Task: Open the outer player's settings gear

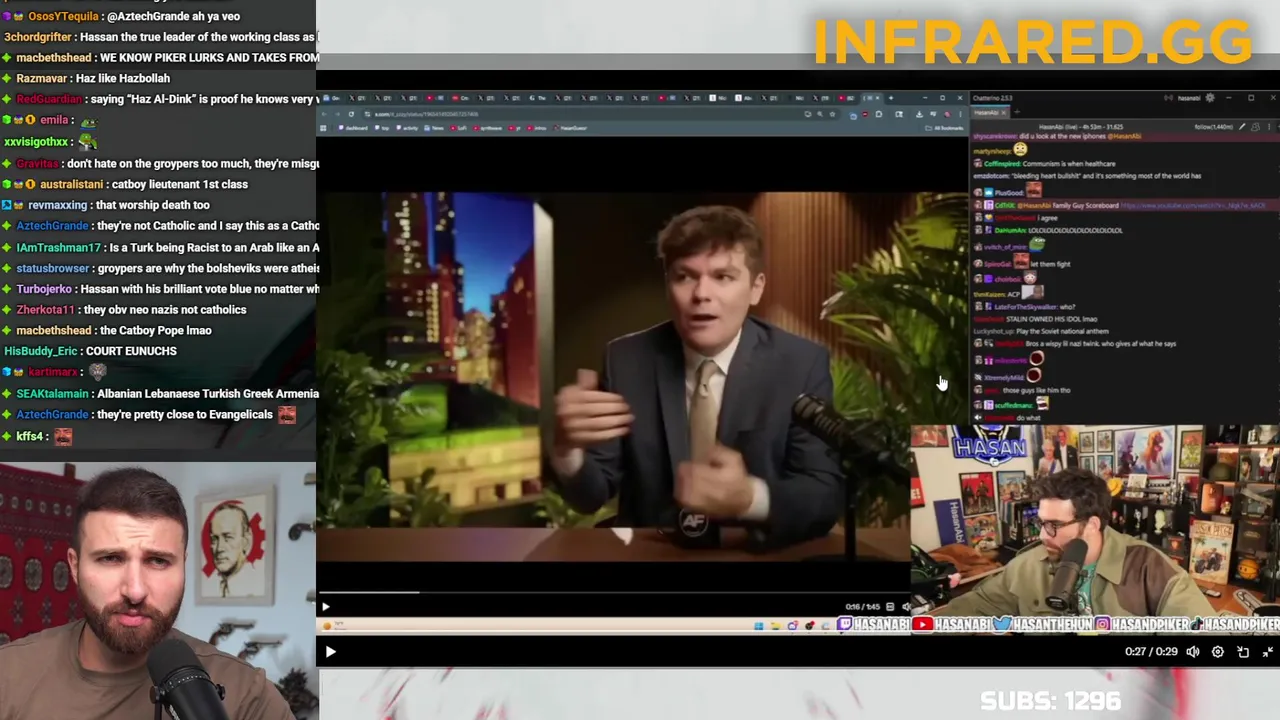Action: pyautogui.click(x=1218, y=652)
